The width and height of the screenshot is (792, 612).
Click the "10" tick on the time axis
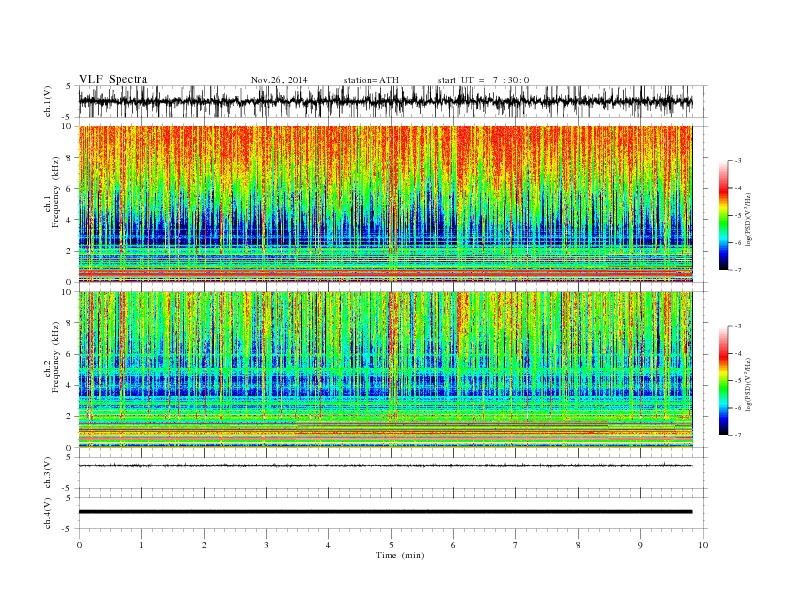703,545
